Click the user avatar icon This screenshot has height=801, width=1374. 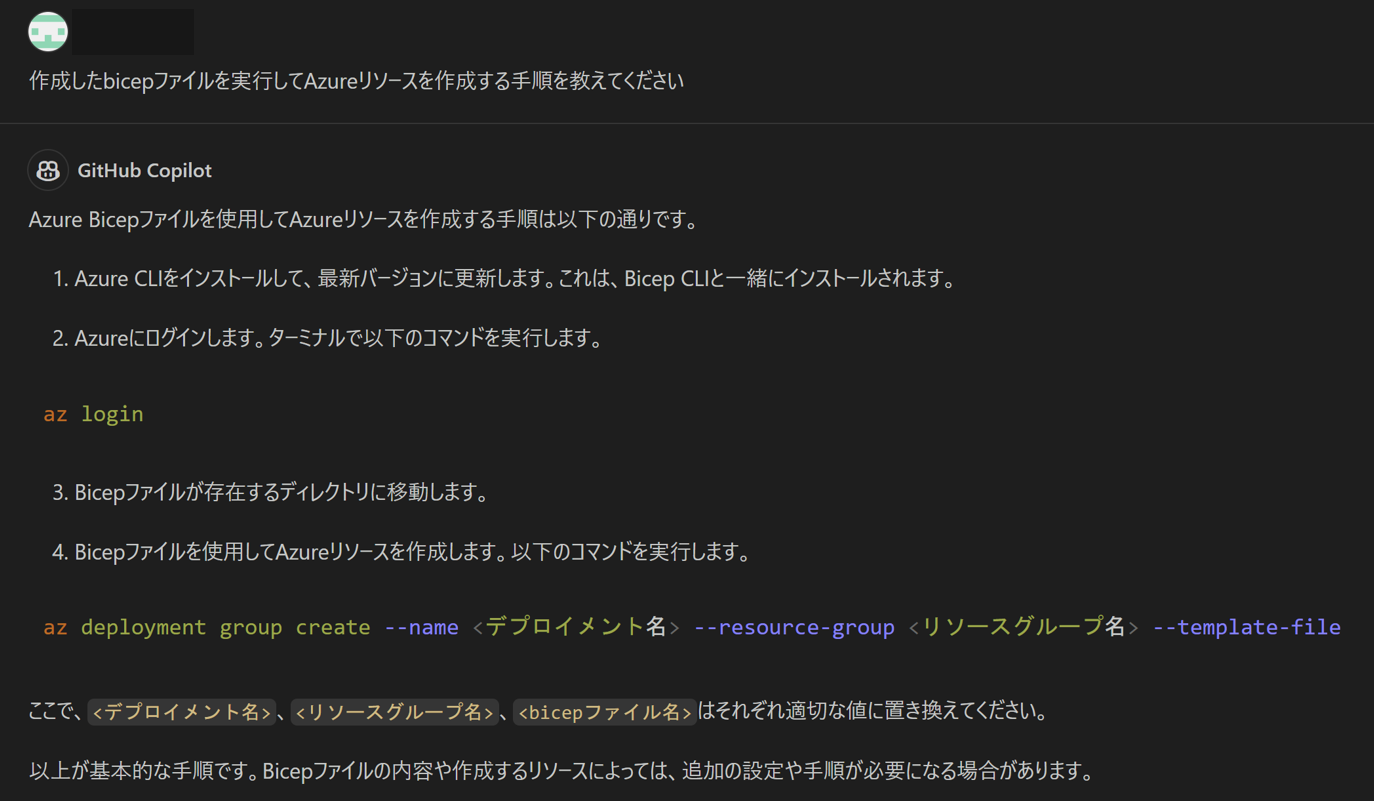[x=47, y=31]
